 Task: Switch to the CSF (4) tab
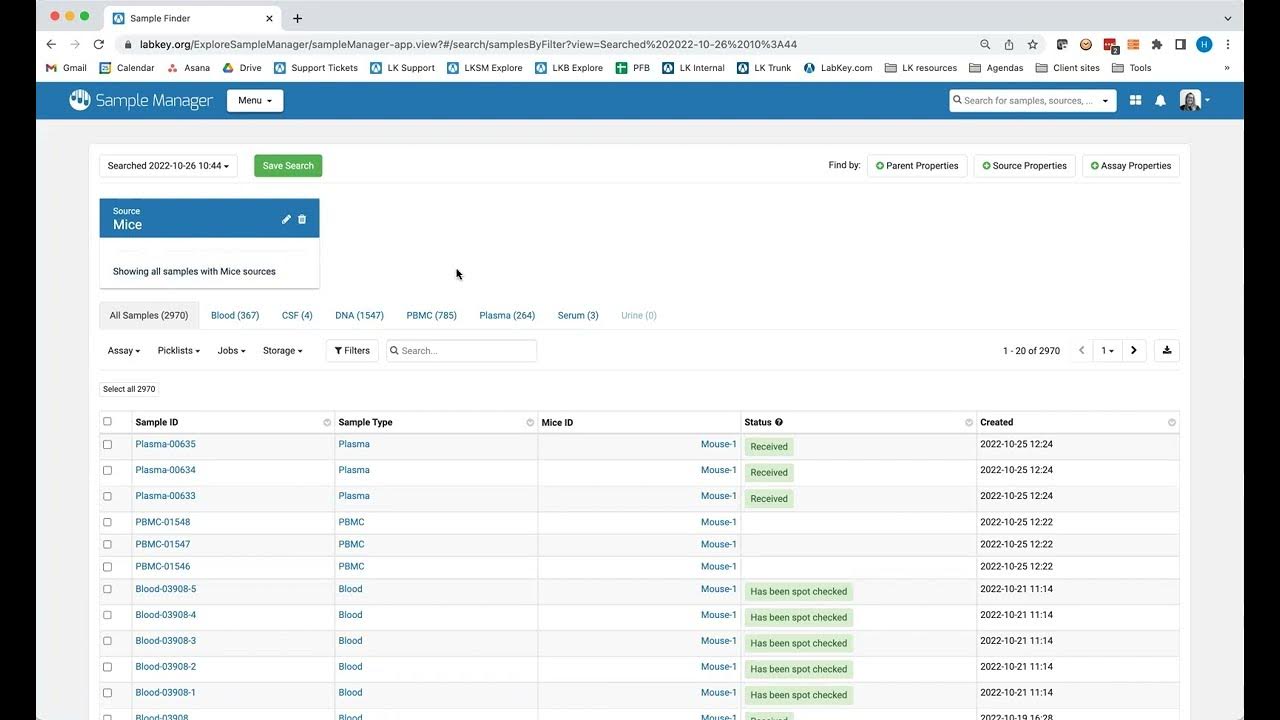tap(297, 315)
